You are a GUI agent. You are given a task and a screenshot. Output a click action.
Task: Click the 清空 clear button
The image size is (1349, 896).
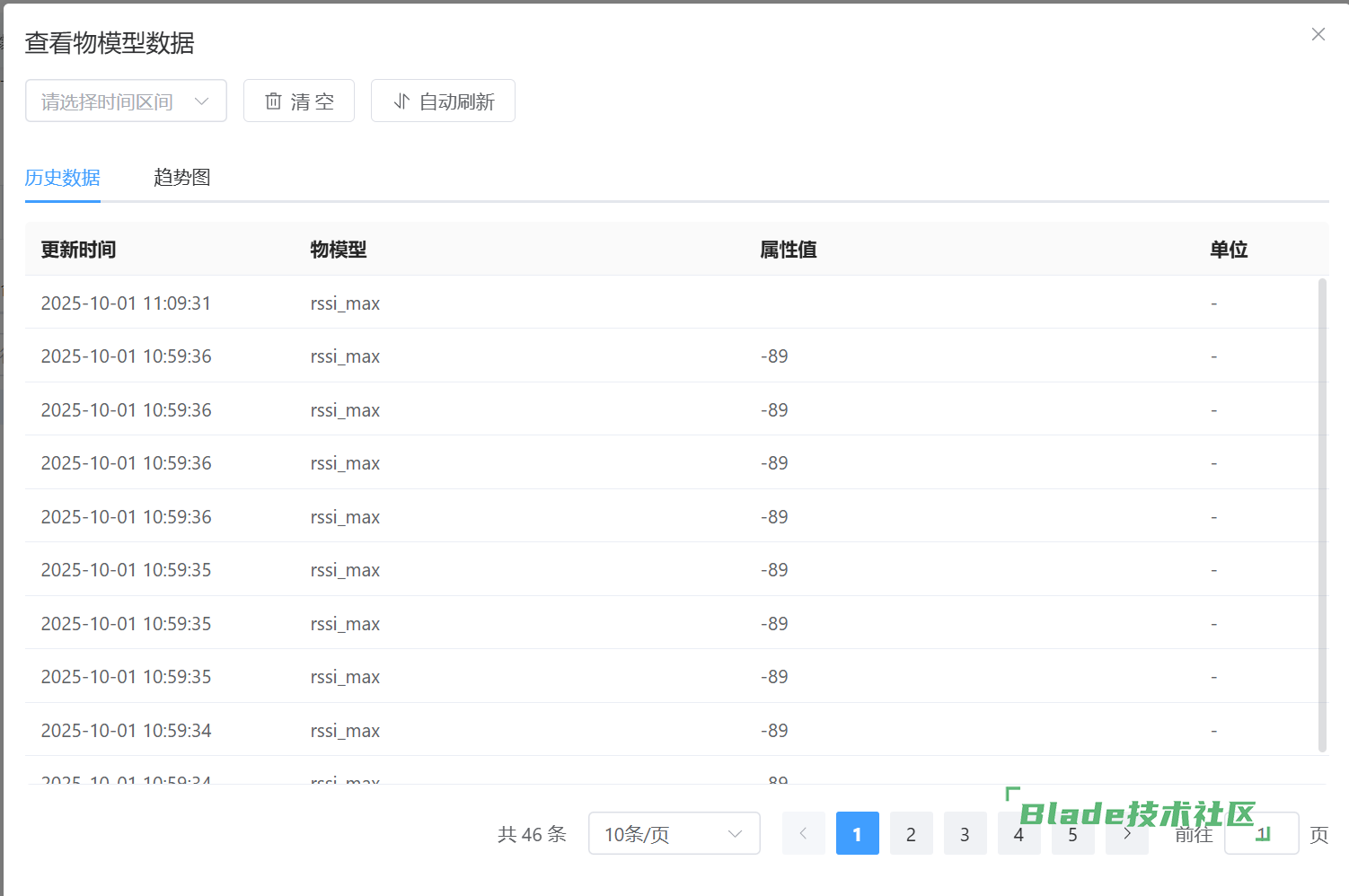[x=299, y=101]
